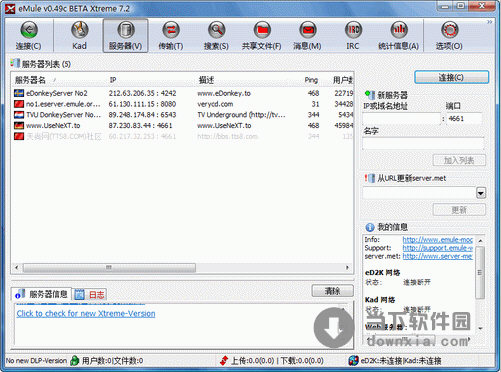The image size is (501, 372).
Task: Click the eD2K:未连接 status bar text
Action: click(381, 361)
